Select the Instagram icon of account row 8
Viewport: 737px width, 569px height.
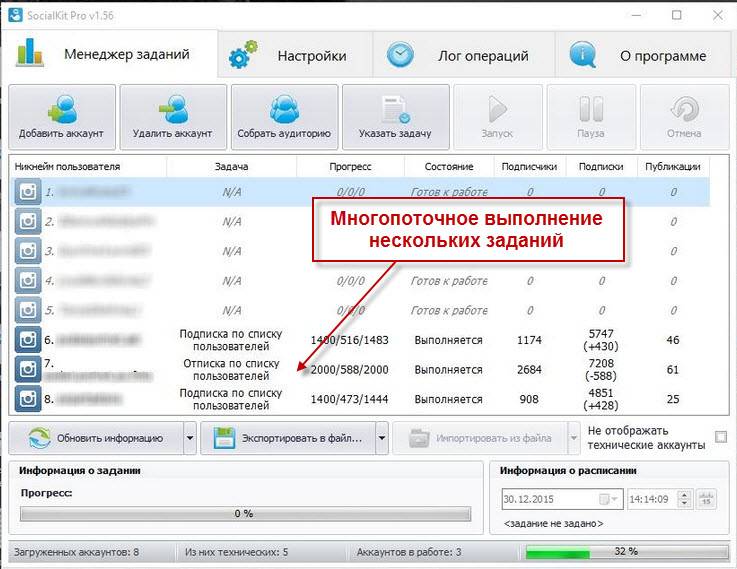(28, 398)
